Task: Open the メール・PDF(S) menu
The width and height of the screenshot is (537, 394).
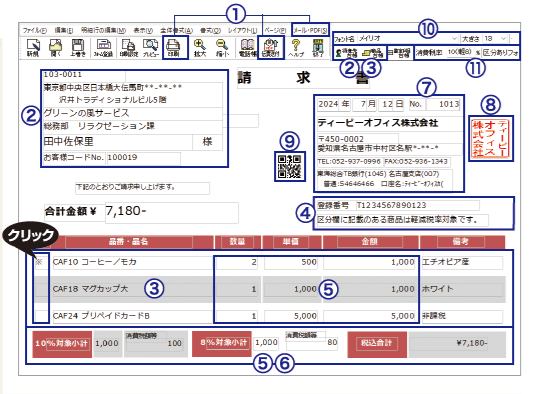Action: (x=310, y=30)
